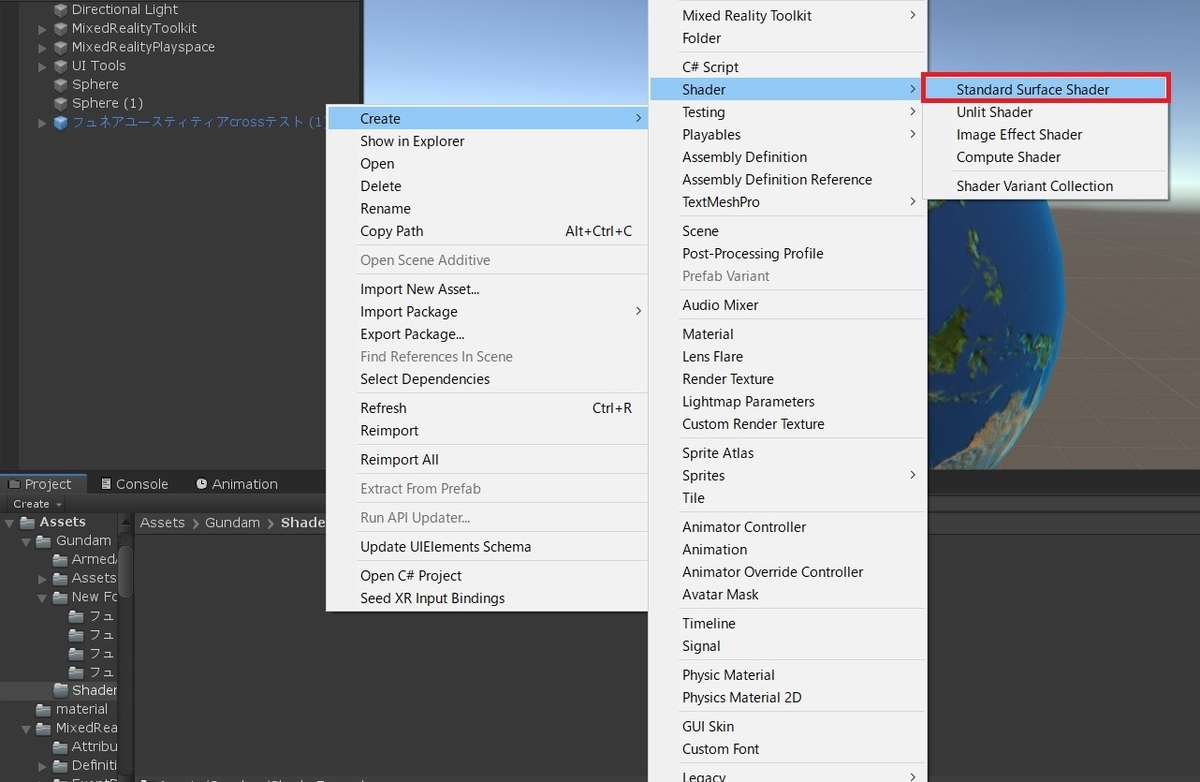
Task: Collapse the Gundam folder in Project tree
Action: click(26, 541)
